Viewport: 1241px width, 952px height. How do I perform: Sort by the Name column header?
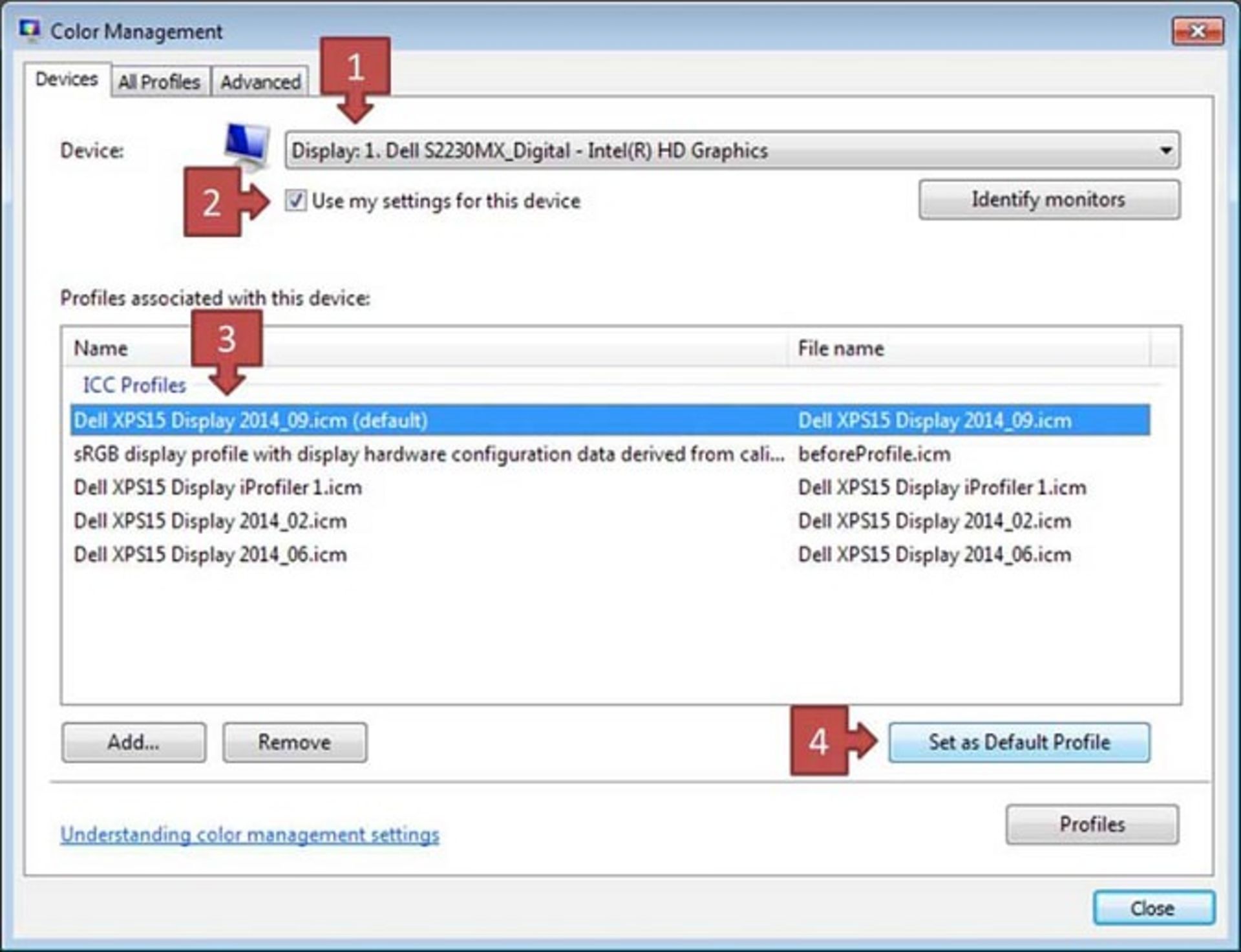425,348
